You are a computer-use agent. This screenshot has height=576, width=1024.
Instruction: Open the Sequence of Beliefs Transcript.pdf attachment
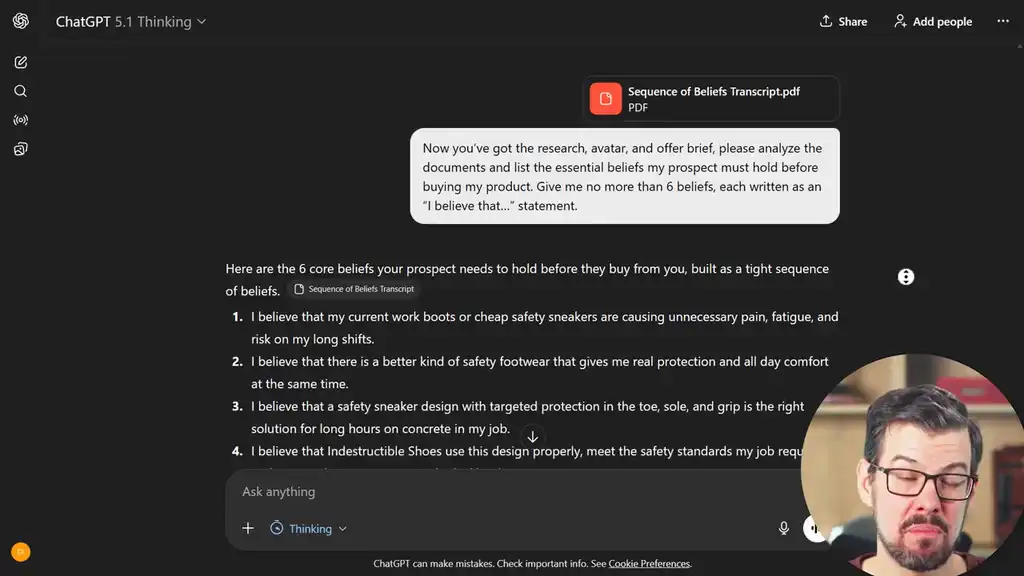(711, 99)
